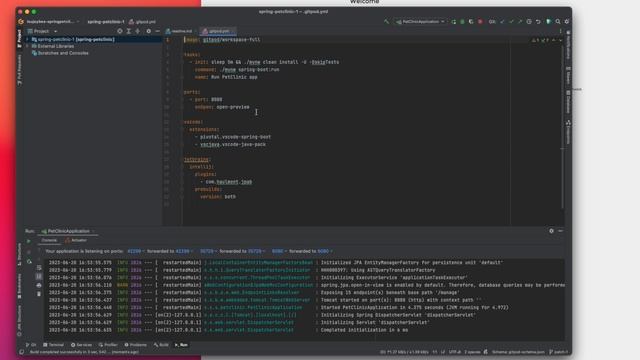The width and height of the screenshot is (640, 360).
Task: Toggle the Structure side tool button
Action: click(x=20, y=255)
